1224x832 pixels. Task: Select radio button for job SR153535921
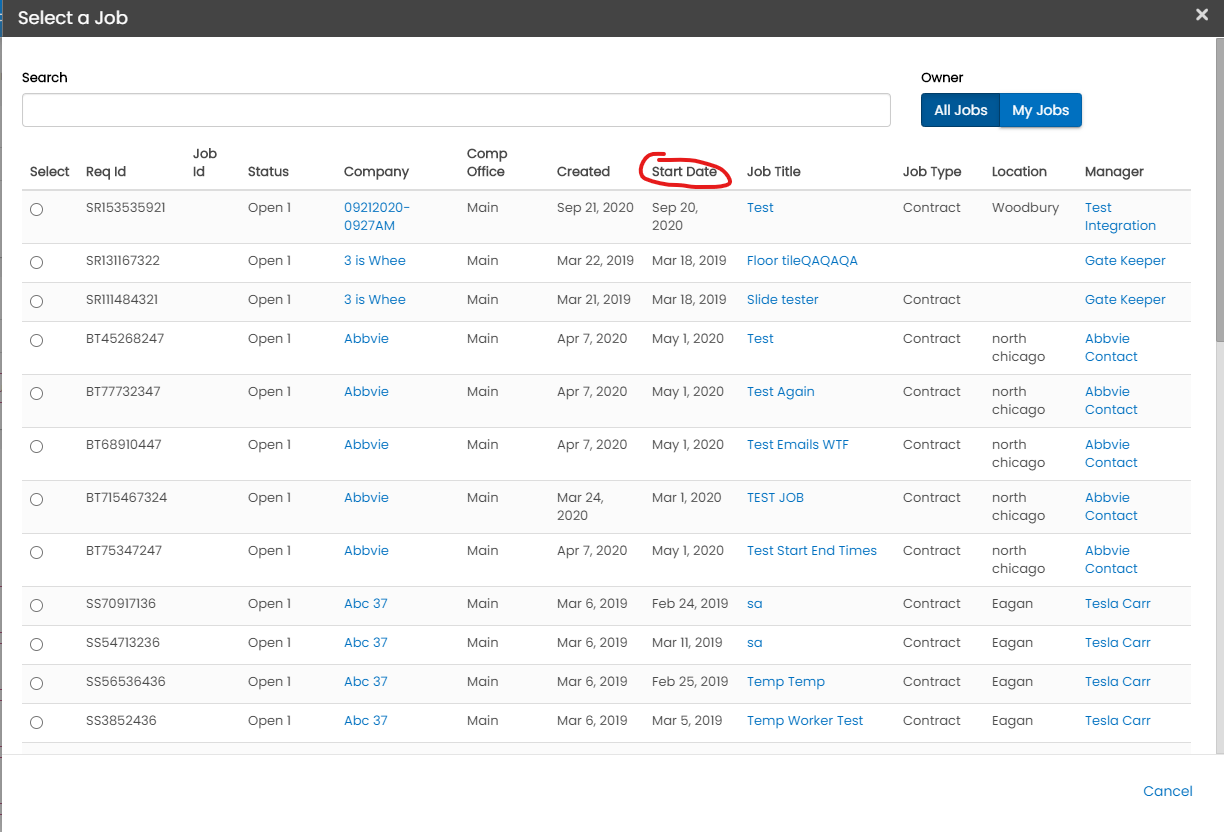pos(37,209)
